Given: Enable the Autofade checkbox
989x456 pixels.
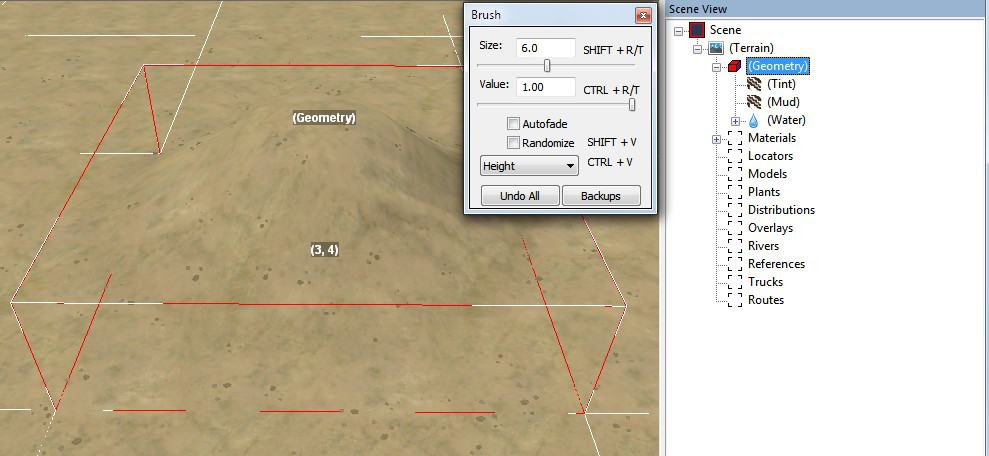Looking at the screenshot, I should coord(513,124).
